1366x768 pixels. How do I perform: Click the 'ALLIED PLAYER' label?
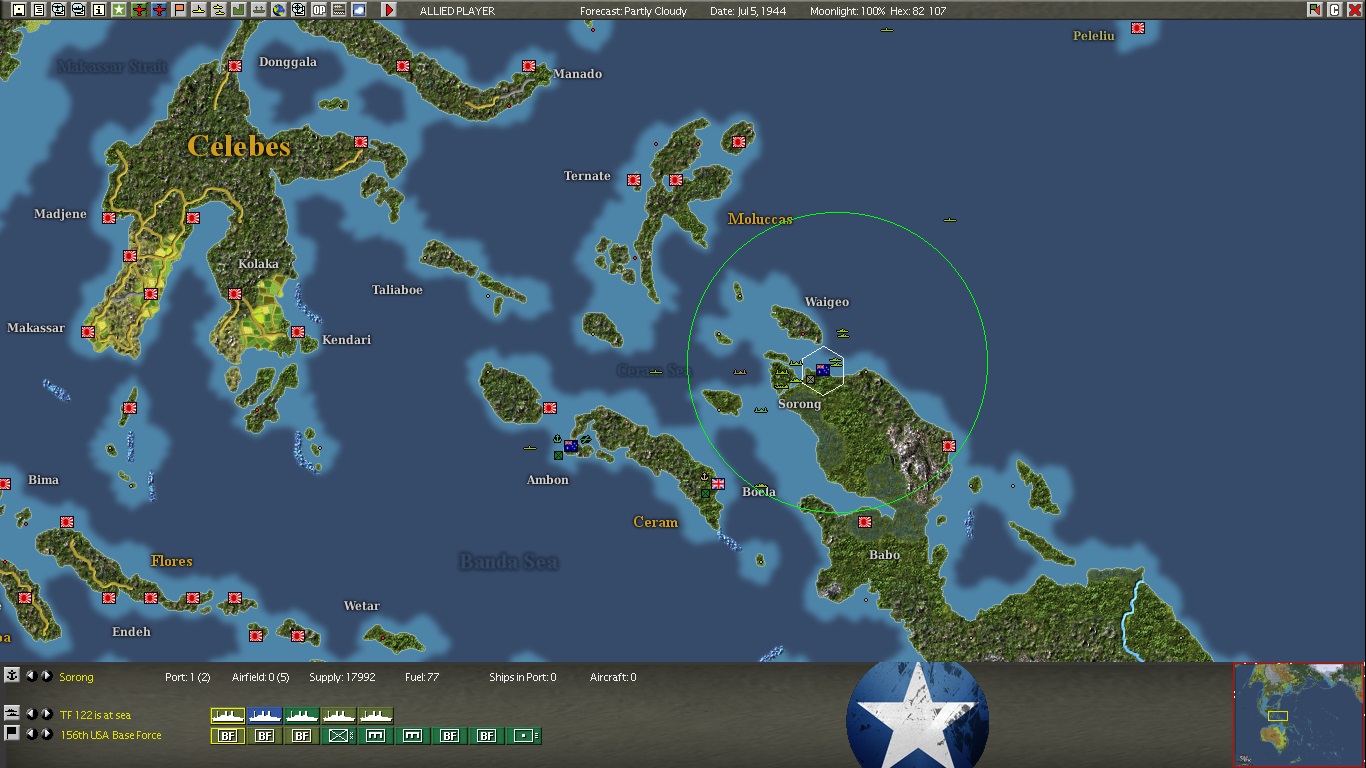(x=457, y=11)
